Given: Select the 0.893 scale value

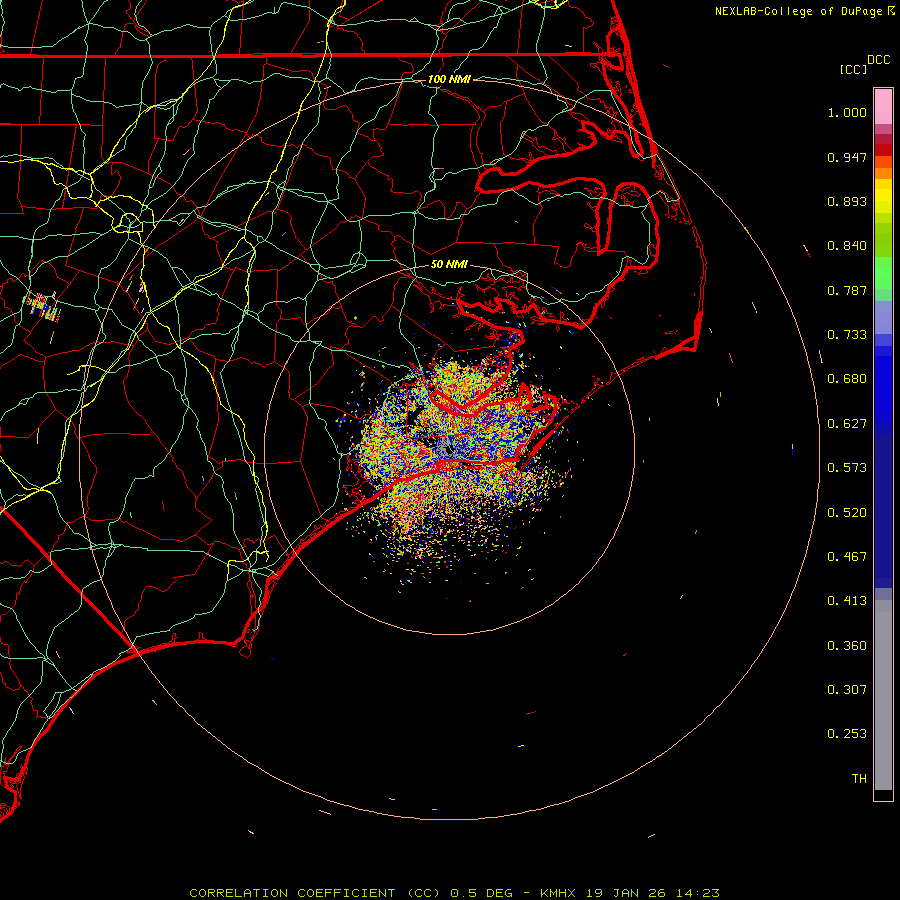Looking at the screenshot, I should coord(847,201).
